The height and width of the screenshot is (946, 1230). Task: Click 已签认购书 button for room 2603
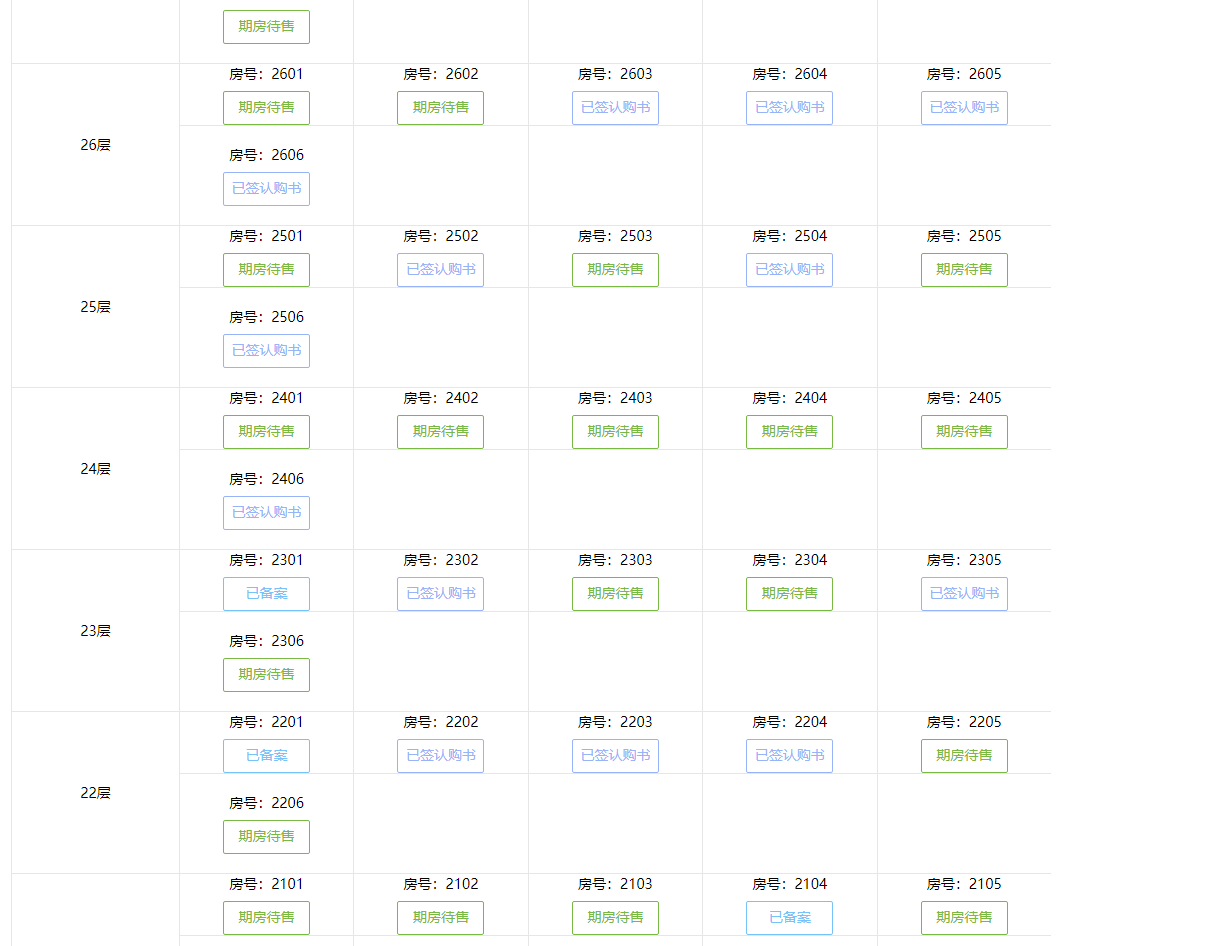click(x=615, y=108)
